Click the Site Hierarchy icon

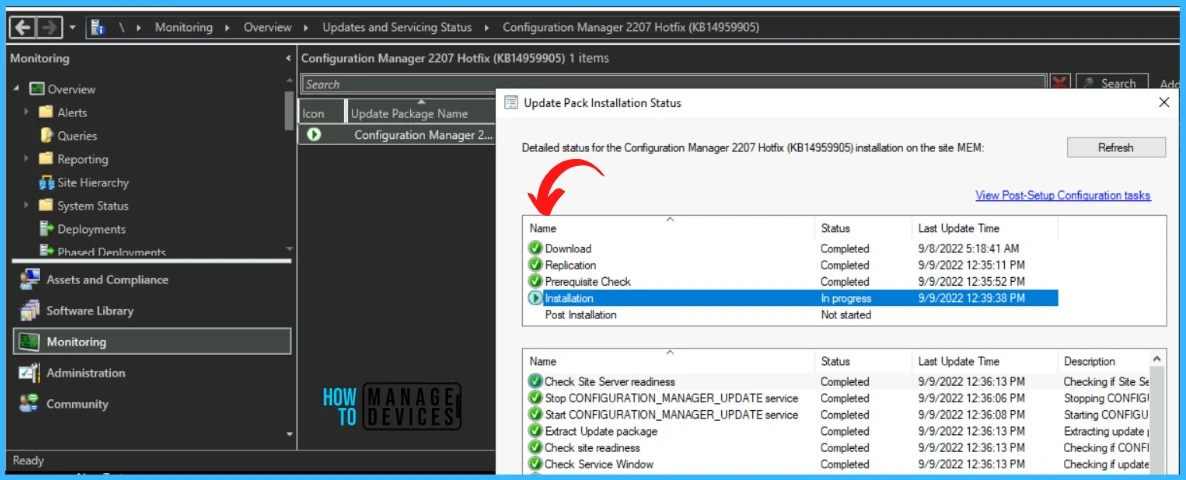point(46,183)
